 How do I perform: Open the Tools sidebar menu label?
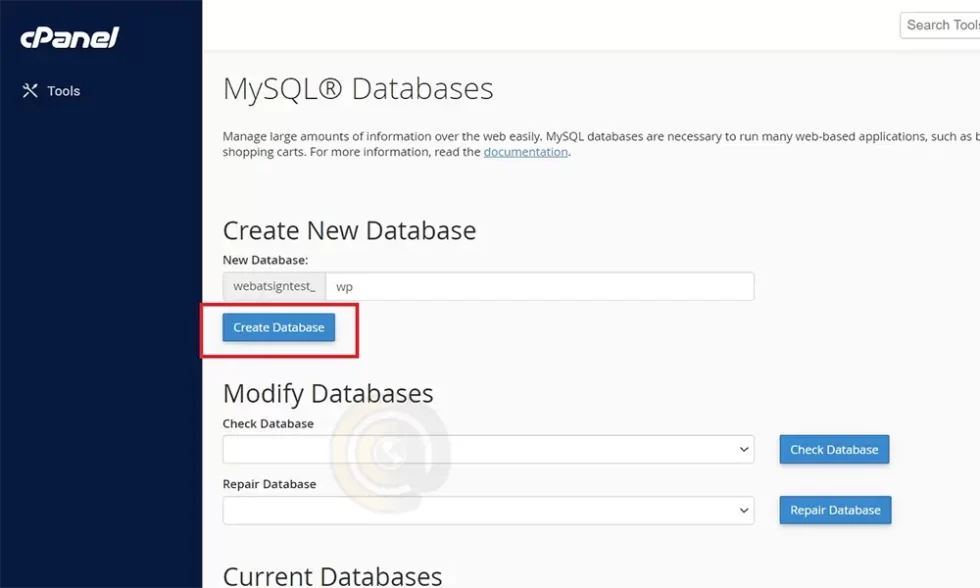[x=64, y=91]
